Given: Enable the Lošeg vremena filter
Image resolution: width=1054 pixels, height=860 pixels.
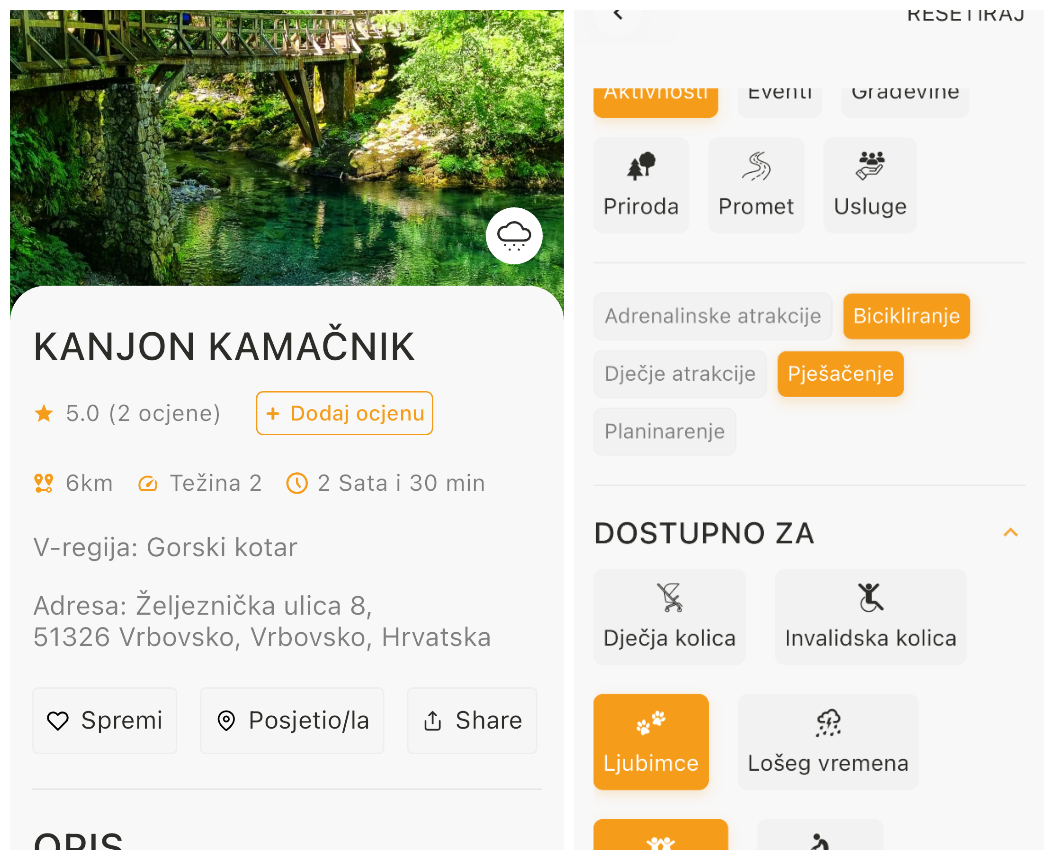Looking at the screenshot, I should click(828, 741).
